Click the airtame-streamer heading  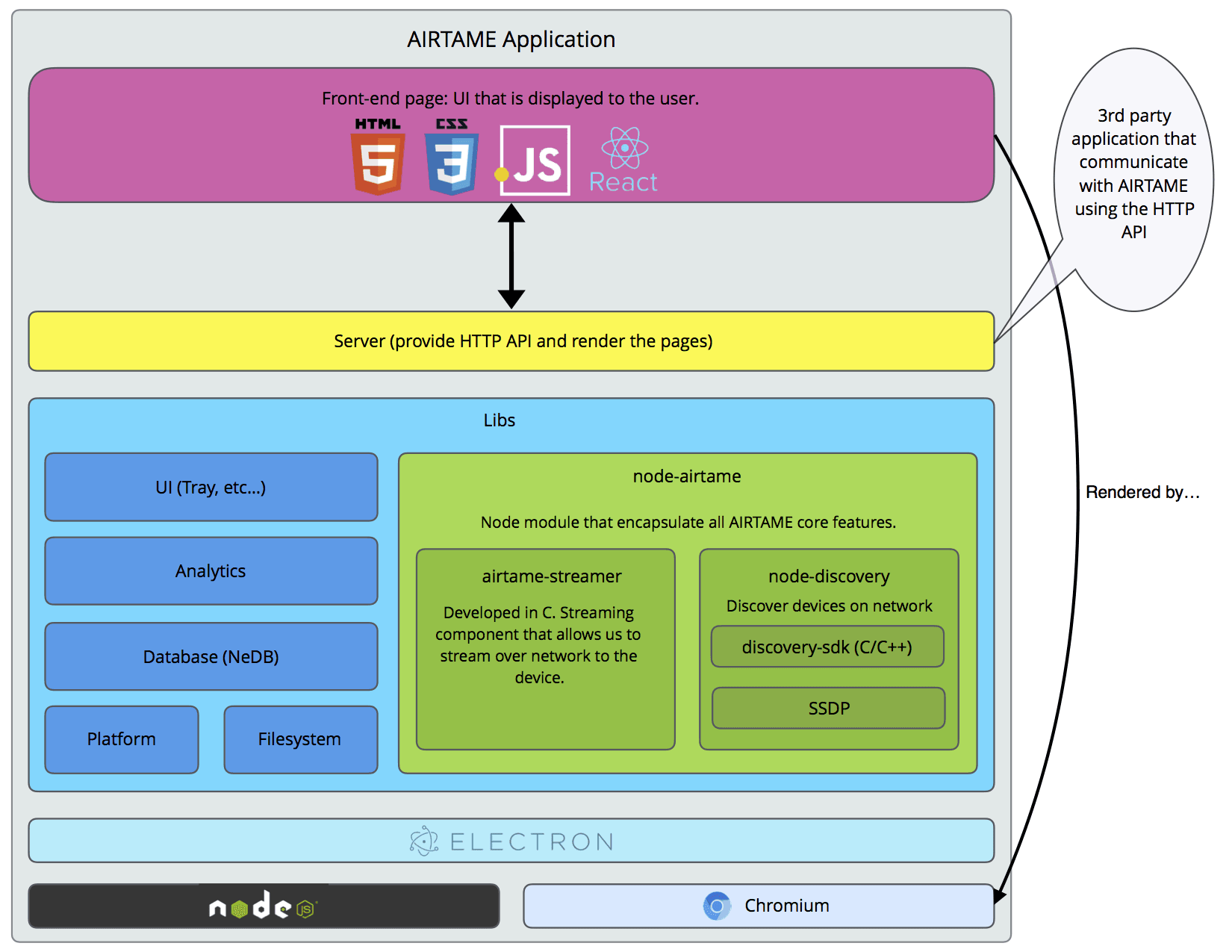coord(552,576)
